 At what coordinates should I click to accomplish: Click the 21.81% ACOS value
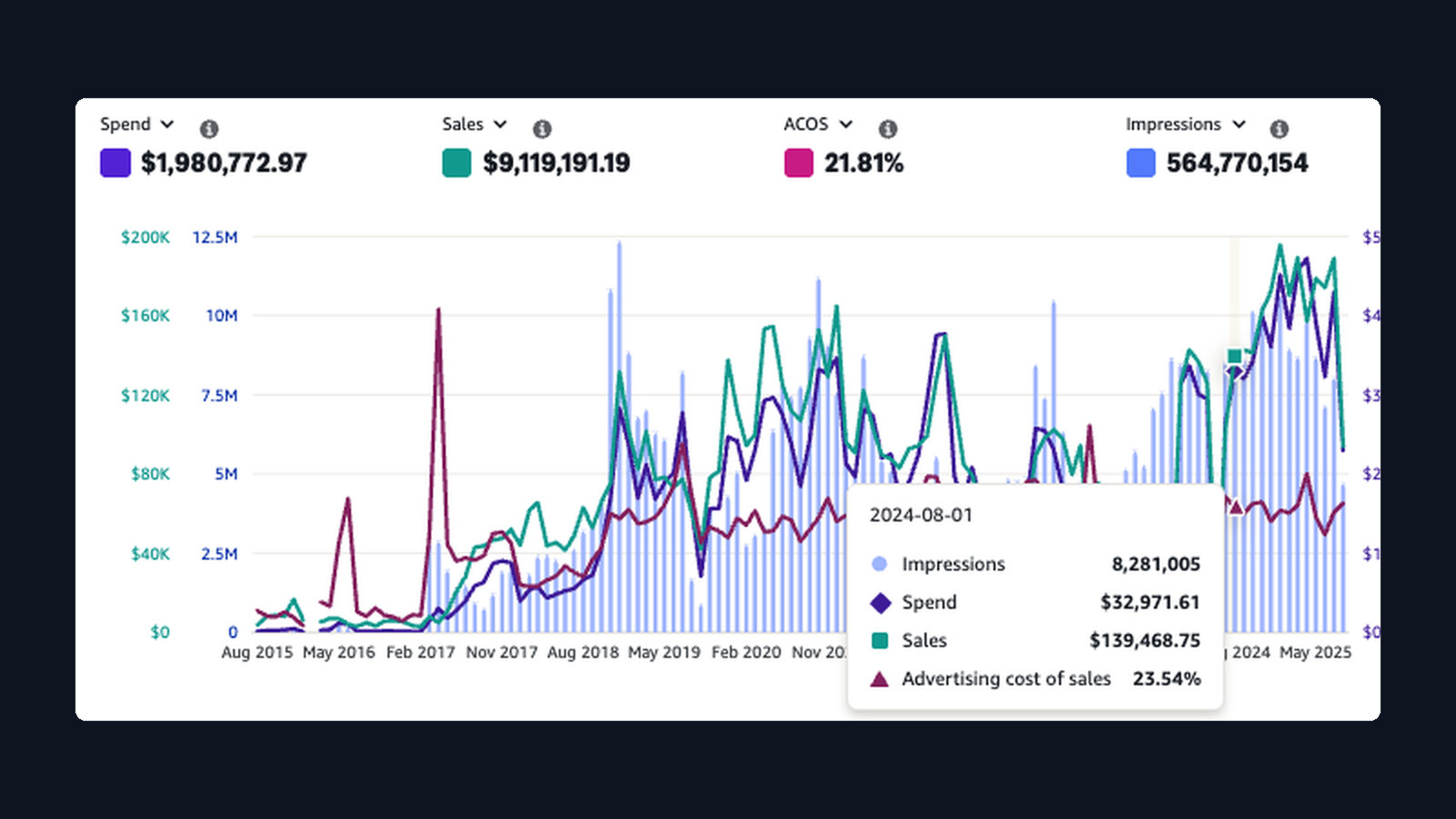click(864, 163)
